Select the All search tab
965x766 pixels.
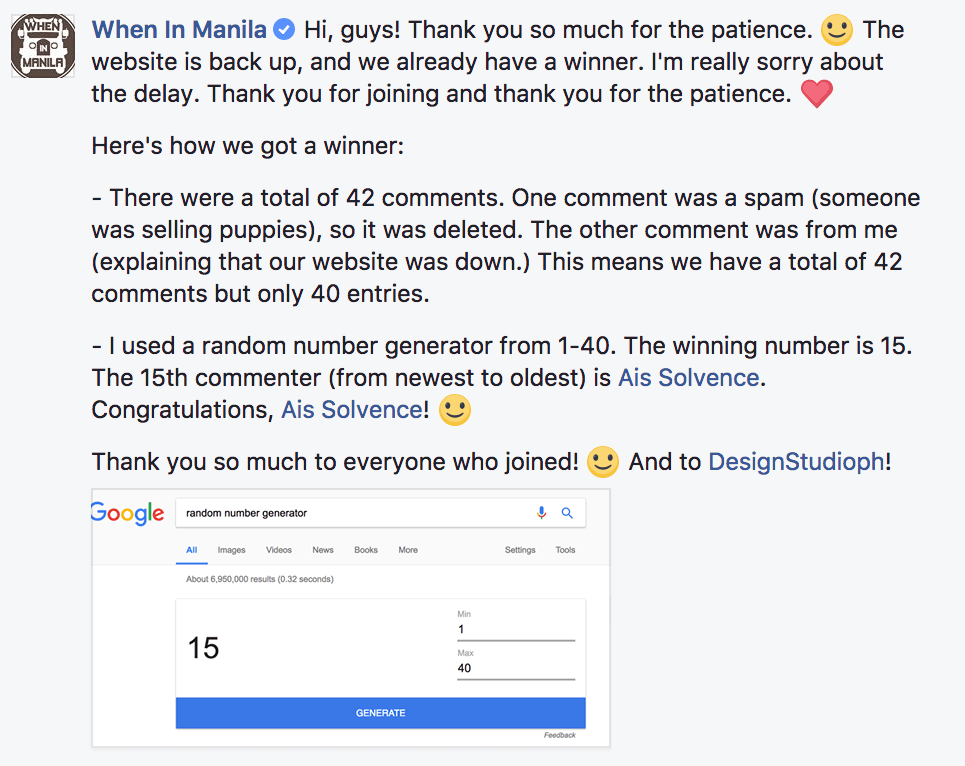(191, 550)
